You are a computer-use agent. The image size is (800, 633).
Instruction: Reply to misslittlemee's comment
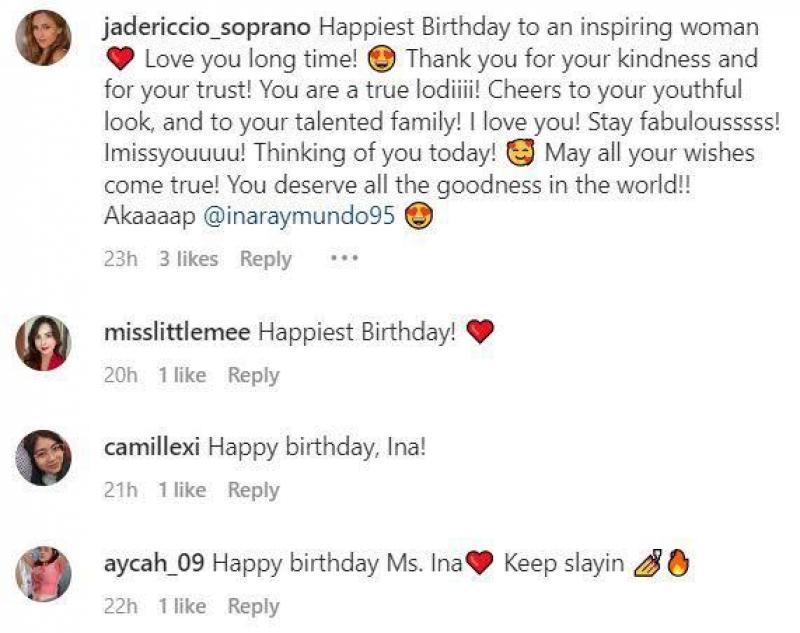click(x=254, y=375)
